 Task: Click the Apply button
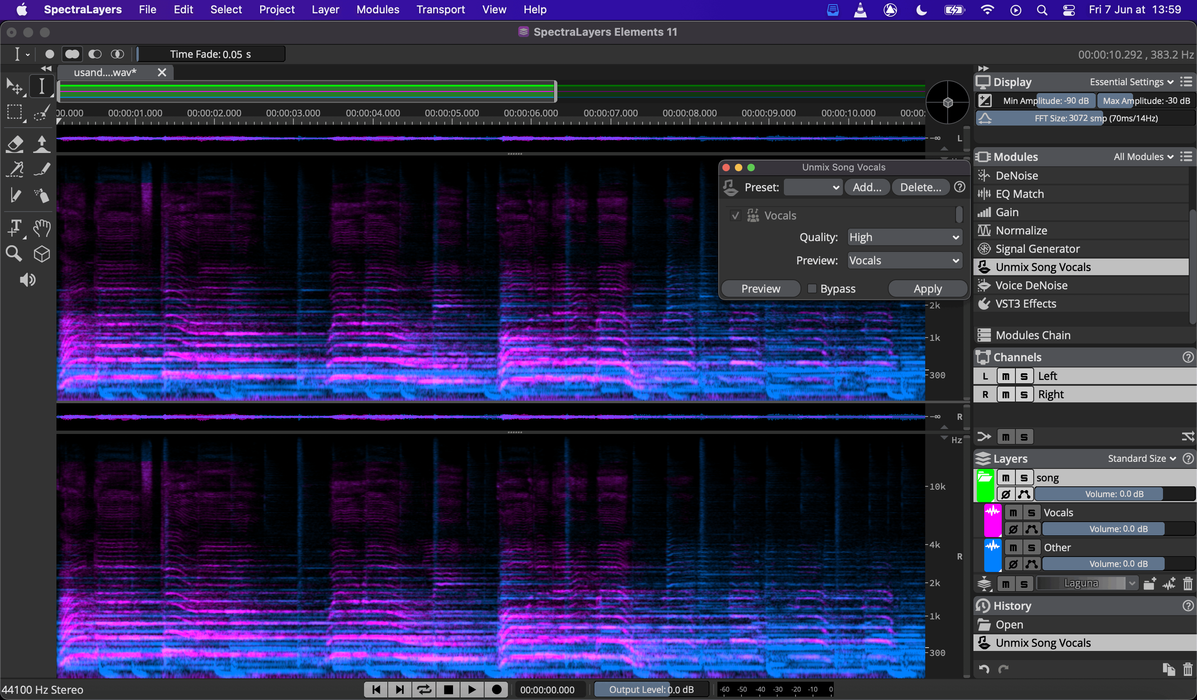(x=927, y=289)
